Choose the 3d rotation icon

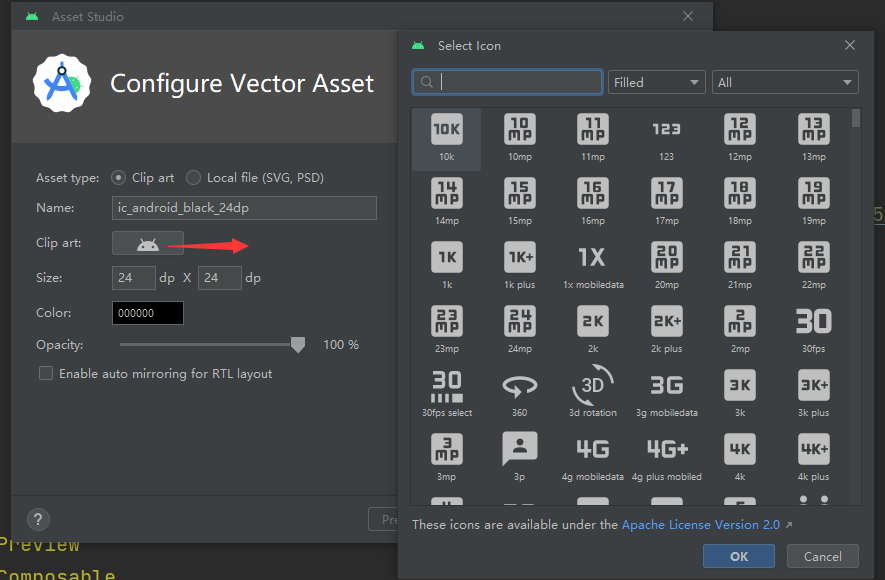click(x=592, y=386)
